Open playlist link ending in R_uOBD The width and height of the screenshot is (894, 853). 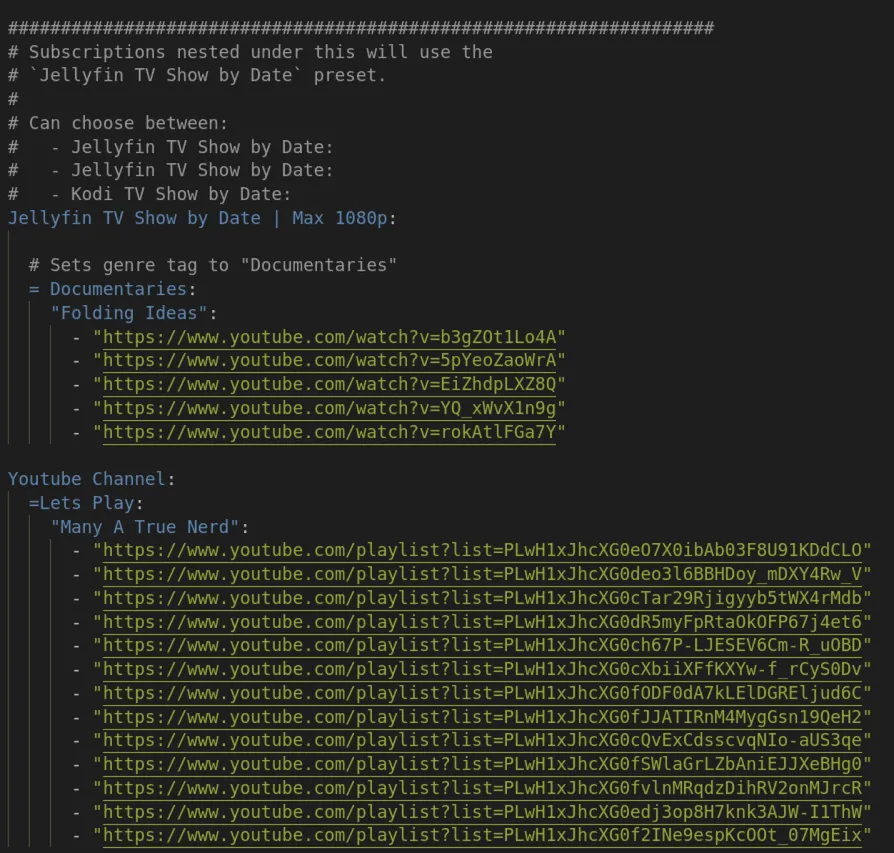click(482, 645)
